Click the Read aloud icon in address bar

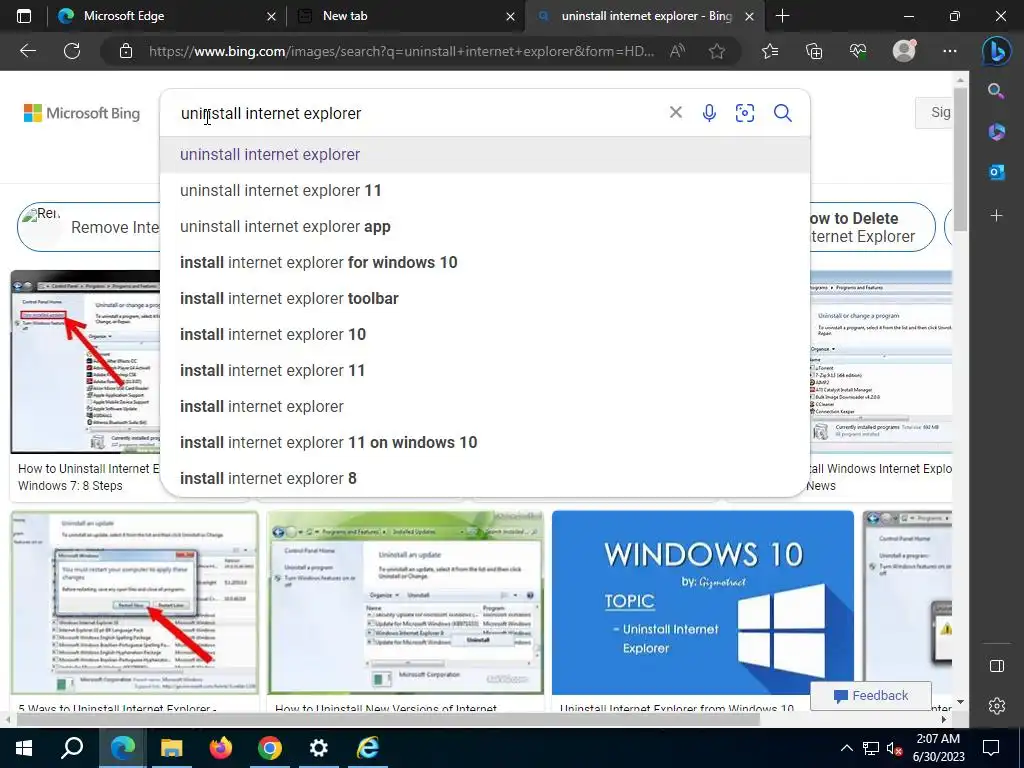click(x=677, y=51)
